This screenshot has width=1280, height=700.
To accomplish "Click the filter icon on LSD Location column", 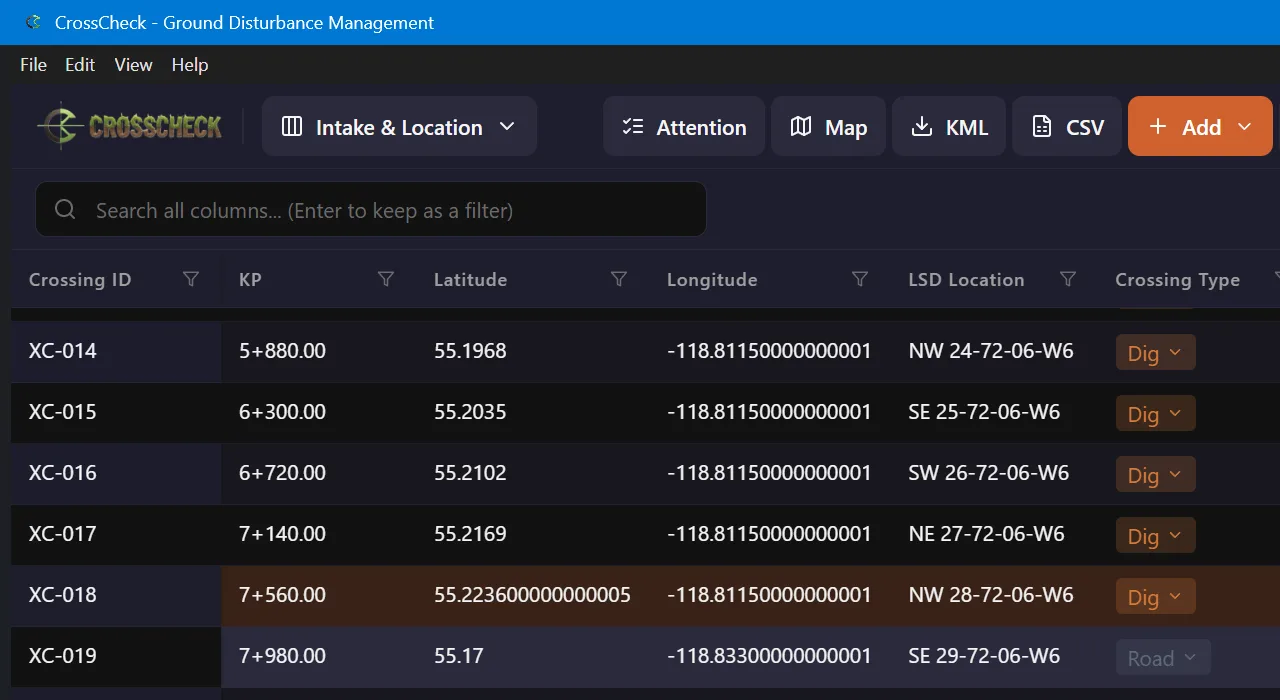I will (x=1068, y=279).
